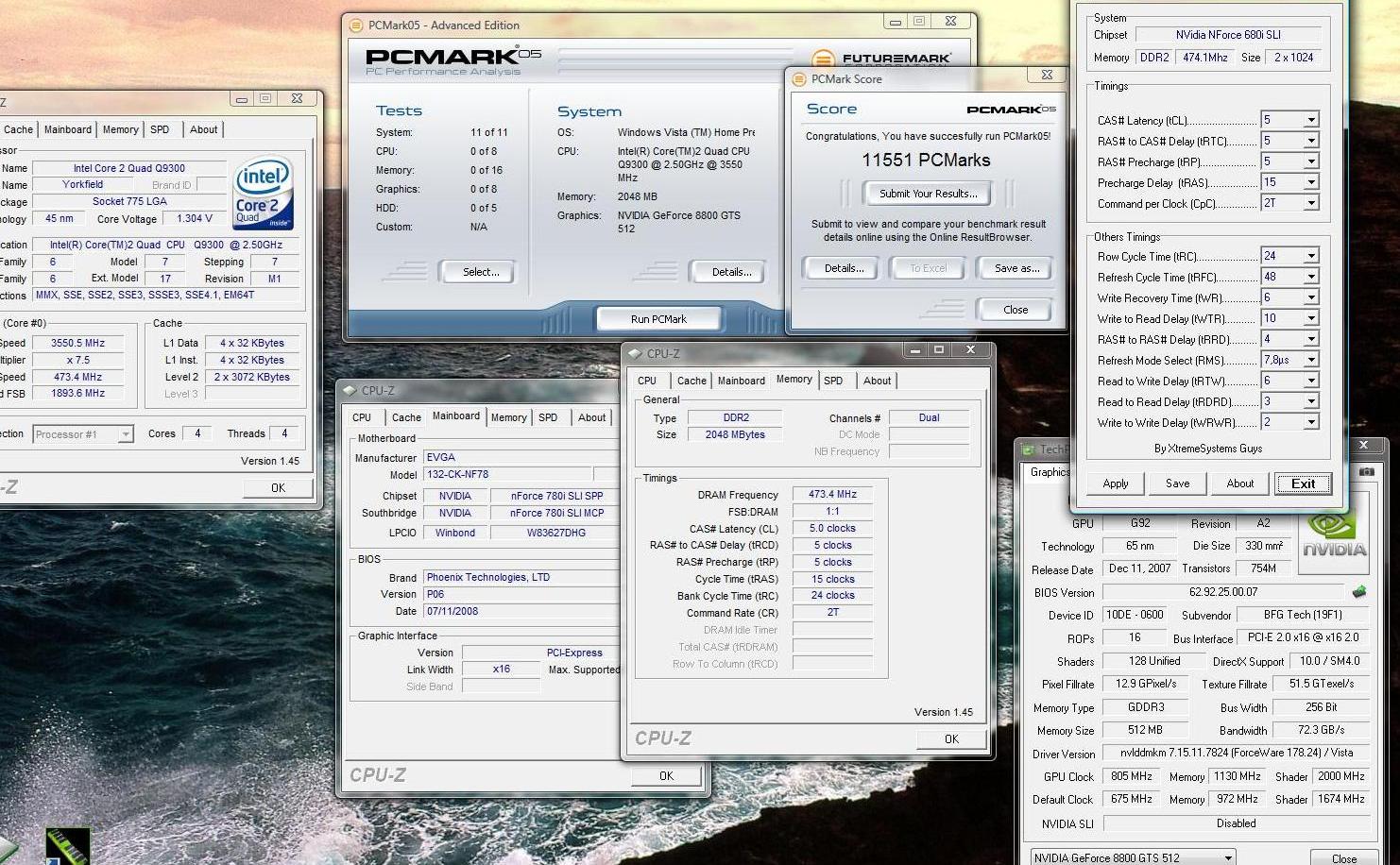This screenshot has width=1400, height=865.
Task: Open the Row Cycle Time (tRC) dropdown
Action: click(x=1310, y=256)
